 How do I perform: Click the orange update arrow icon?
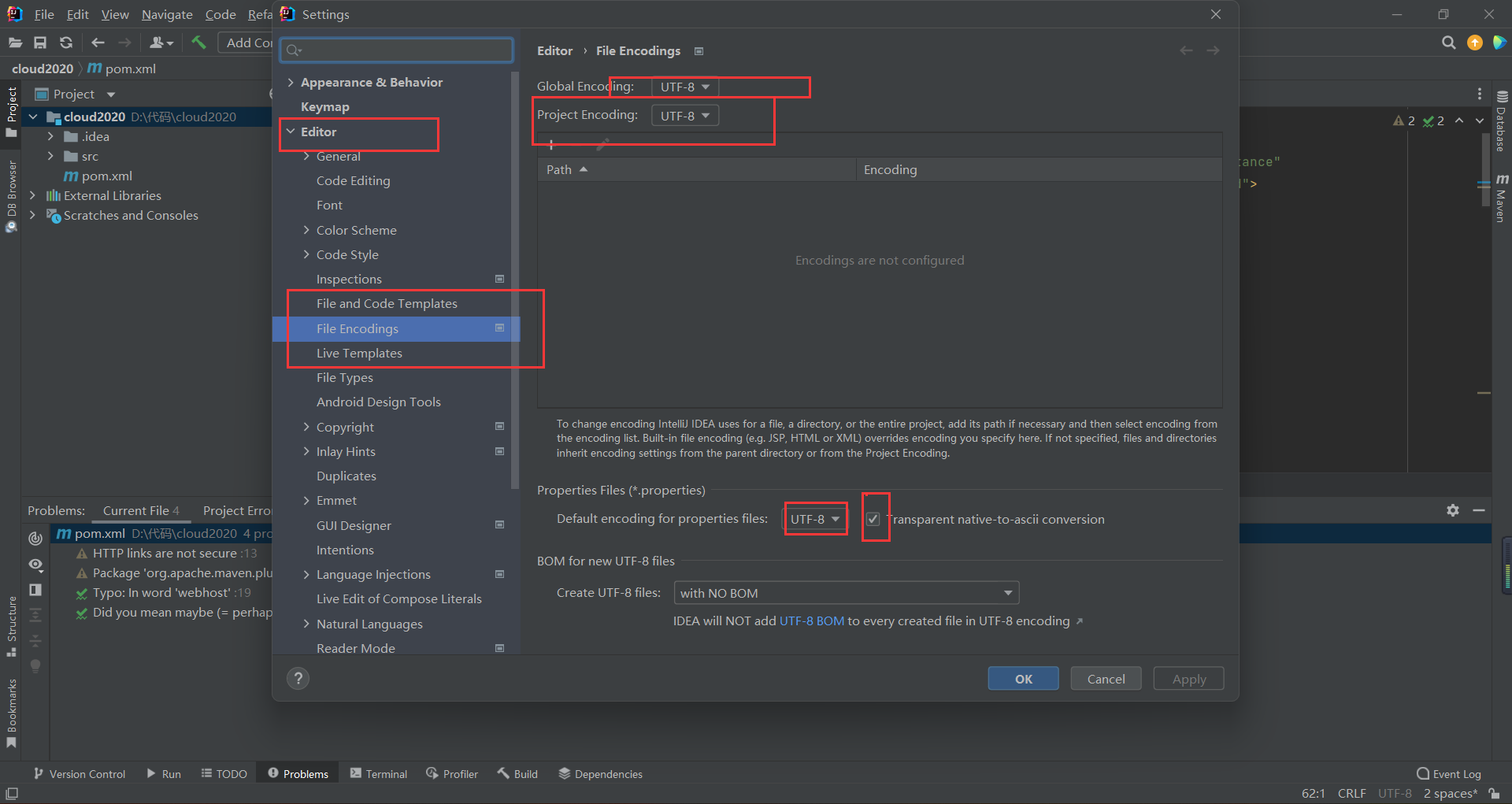click(1474, 43)
